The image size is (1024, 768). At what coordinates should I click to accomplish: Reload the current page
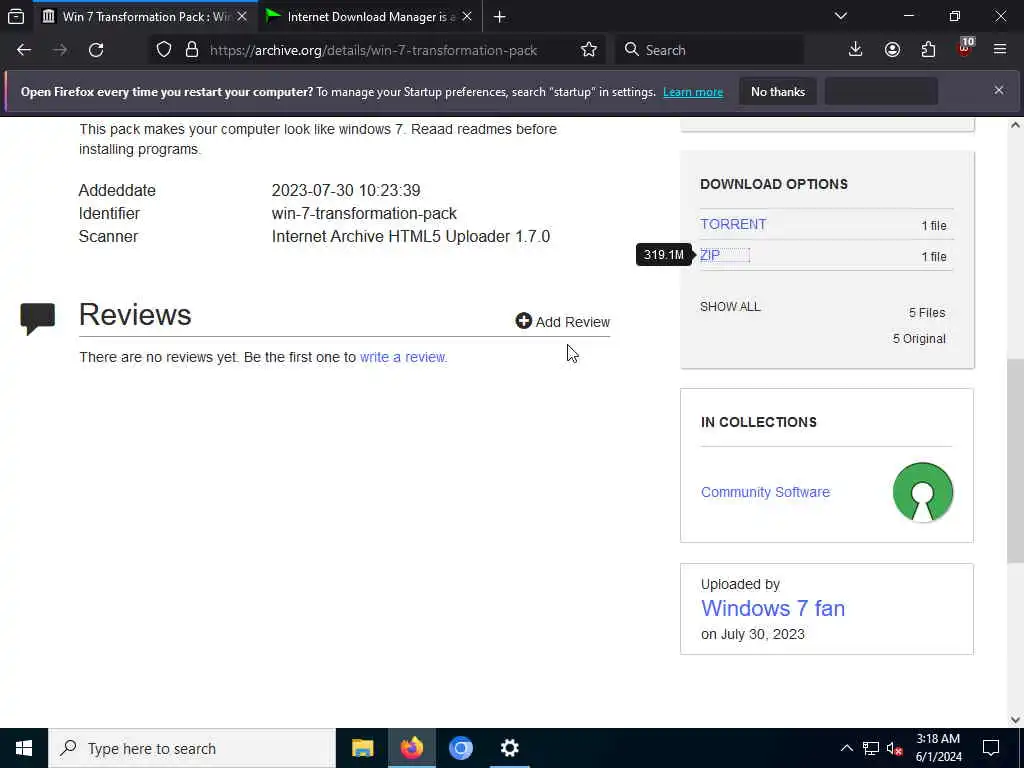pyautogui.click(x=96, y=50)
